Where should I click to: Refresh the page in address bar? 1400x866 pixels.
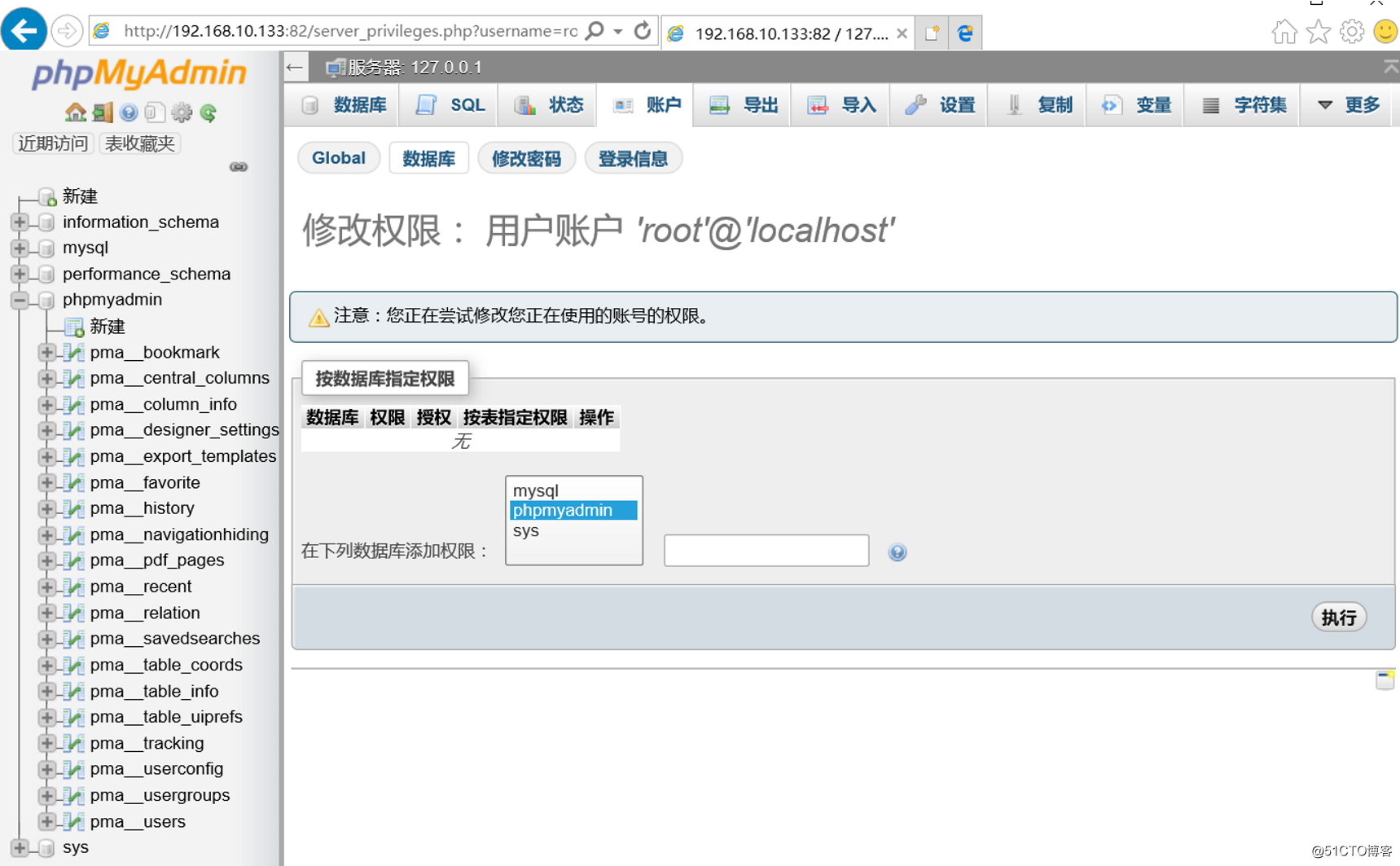tap(643, 31)
